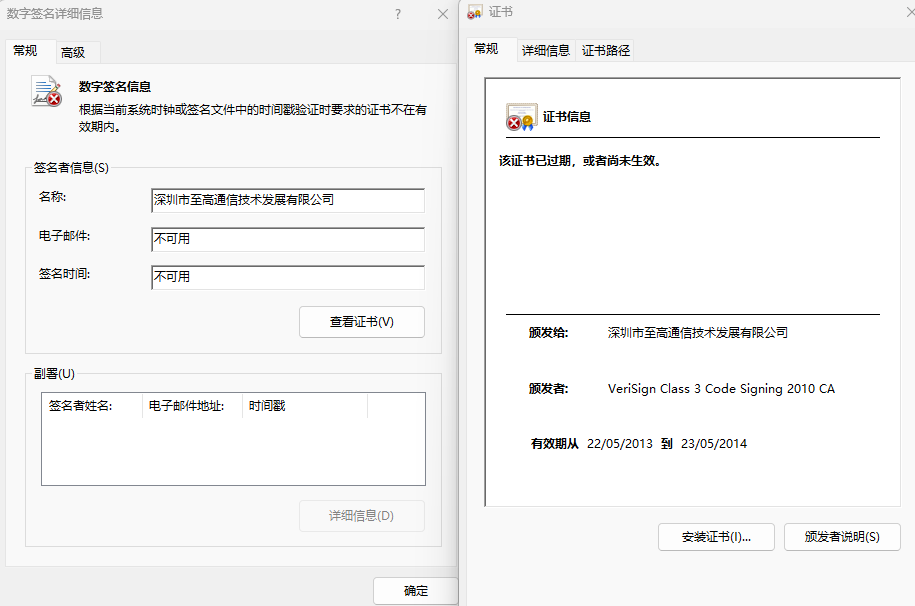Click the 时间戳 column header
The height and width of the screenshot is (606, 915).
click(x=305, y=406)
